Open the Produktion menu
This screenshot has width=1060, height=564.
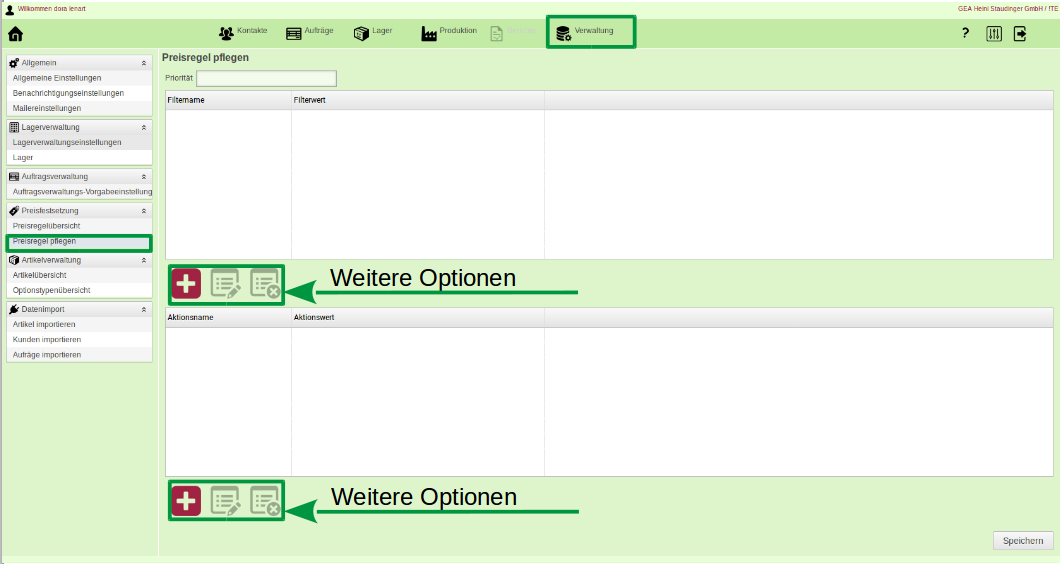click(x=449, y=32)
